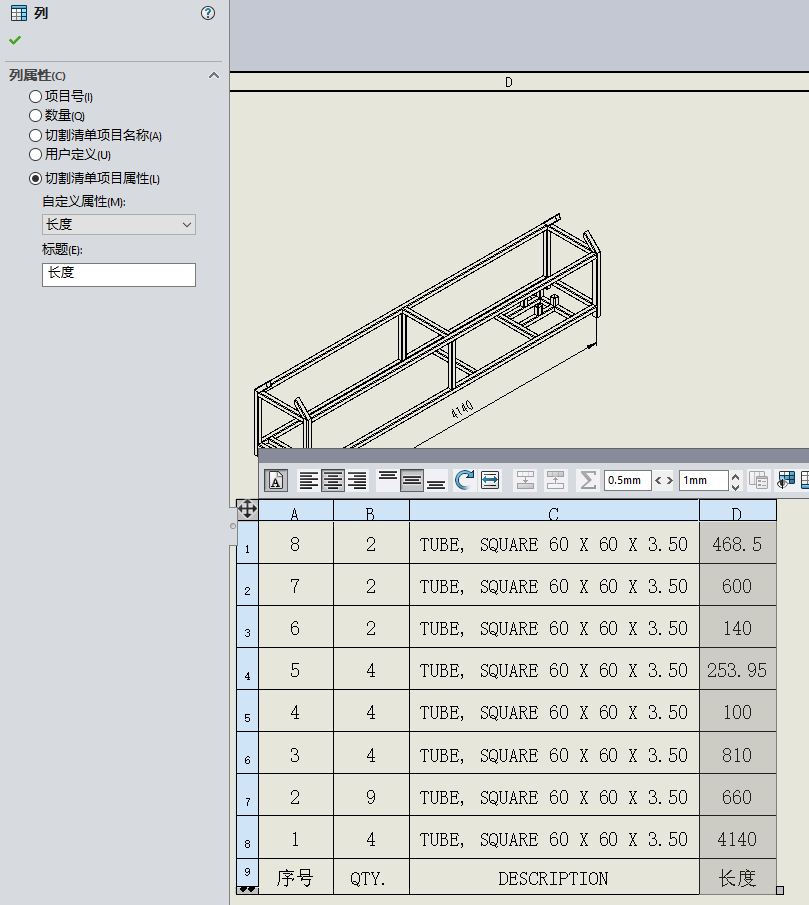Viewport: 809px width, 905px height.
Task: Select row header 9
Action: point(248,873)
